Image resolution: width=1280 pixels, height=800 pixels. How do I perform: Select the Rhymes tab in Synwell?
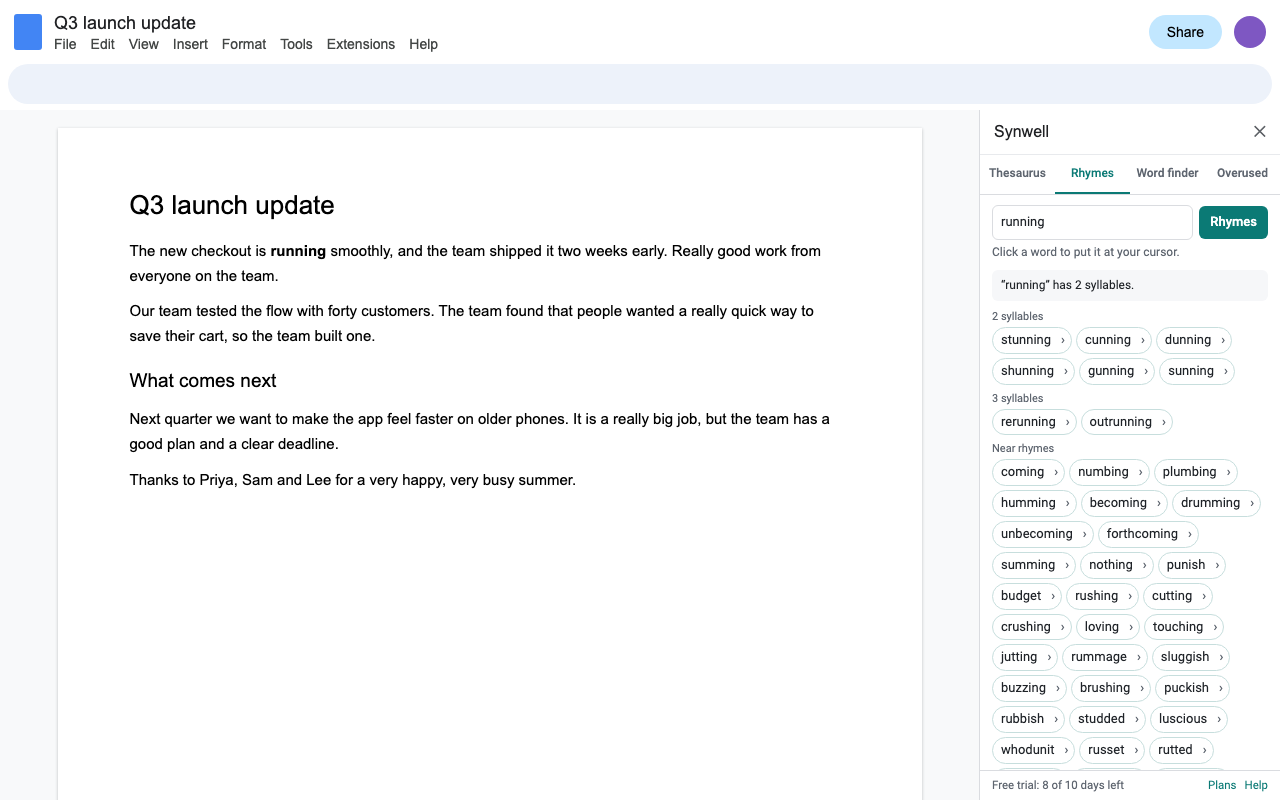click(1092, 173)
